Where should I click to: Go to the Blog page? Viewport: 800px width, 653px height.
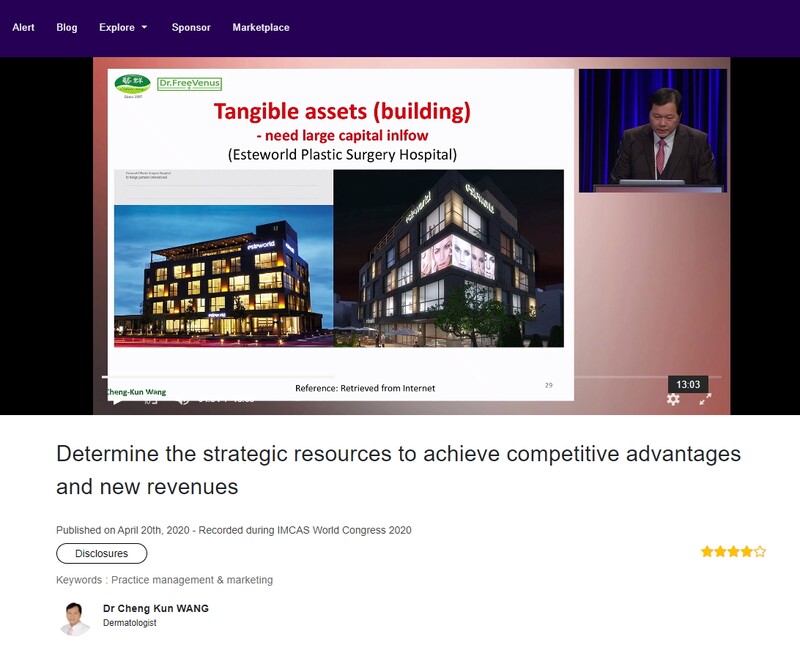[x=67, y=28]
